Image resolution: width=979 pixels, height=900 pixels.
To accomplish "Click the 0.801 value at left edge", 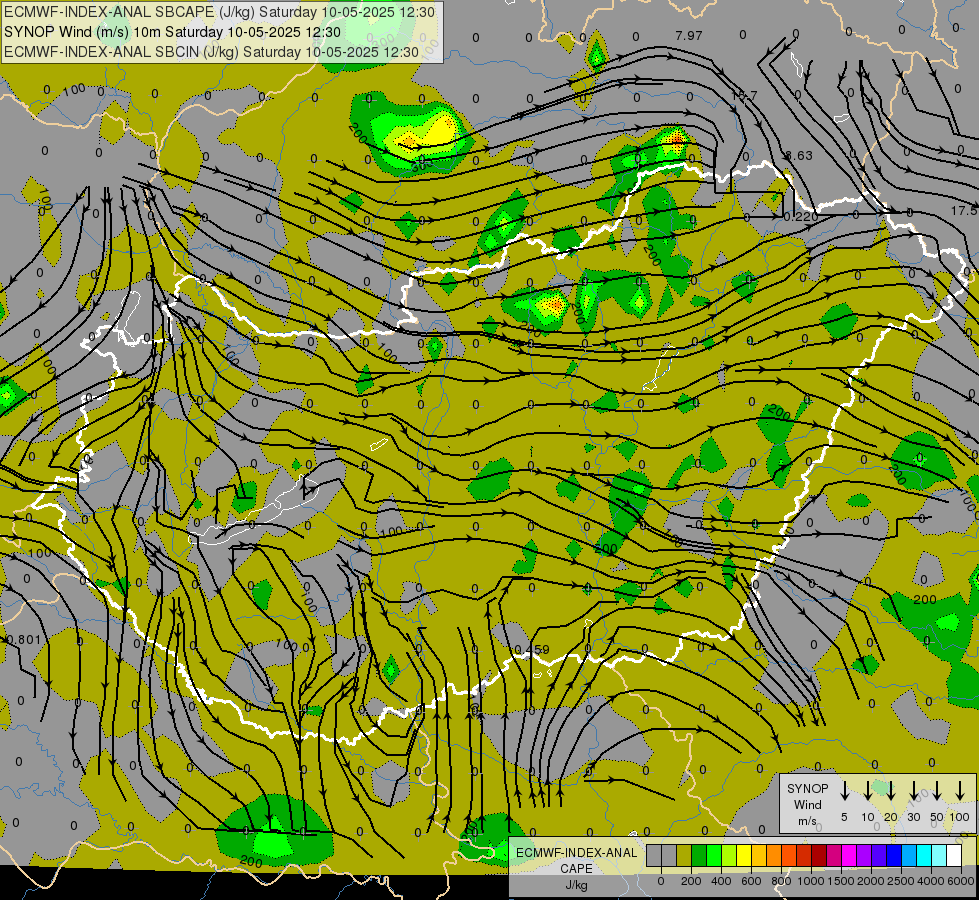I will tap(23, 640).
